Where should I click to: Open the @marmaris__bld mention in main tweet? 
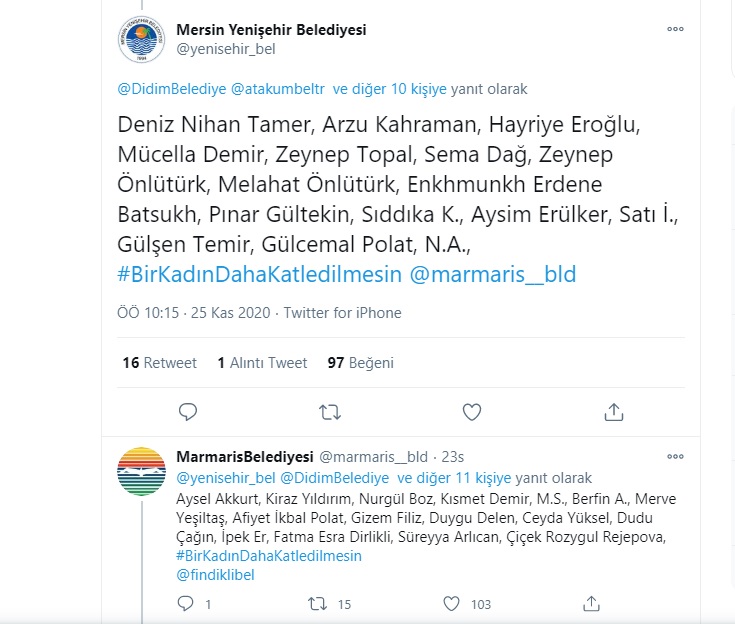tap(493, 274)
